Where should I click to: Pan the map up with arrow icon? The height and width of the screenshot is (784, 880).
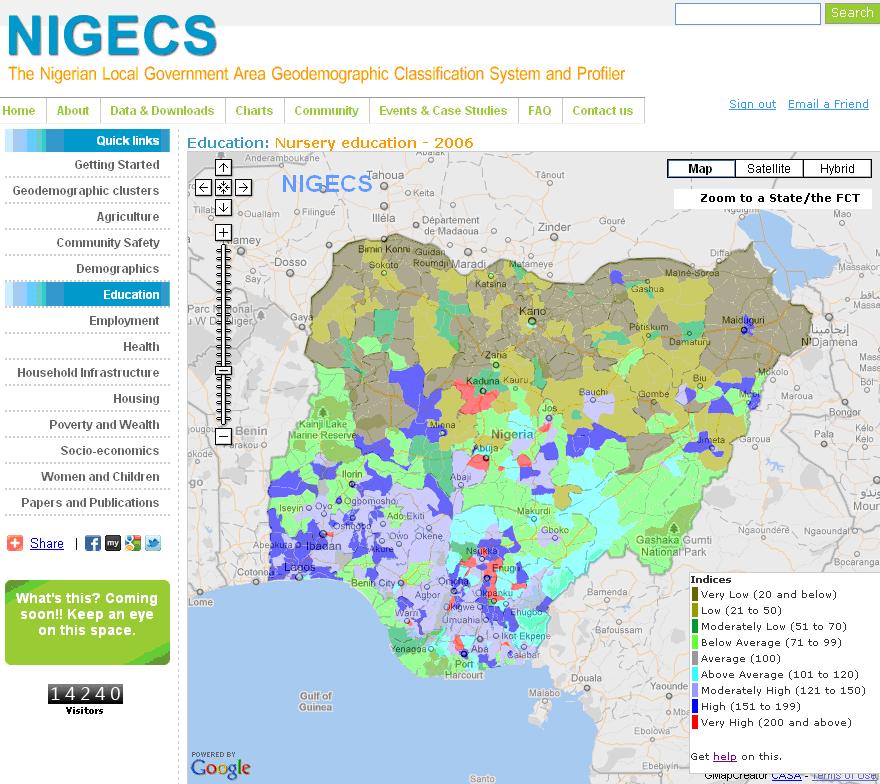point(223,167)
